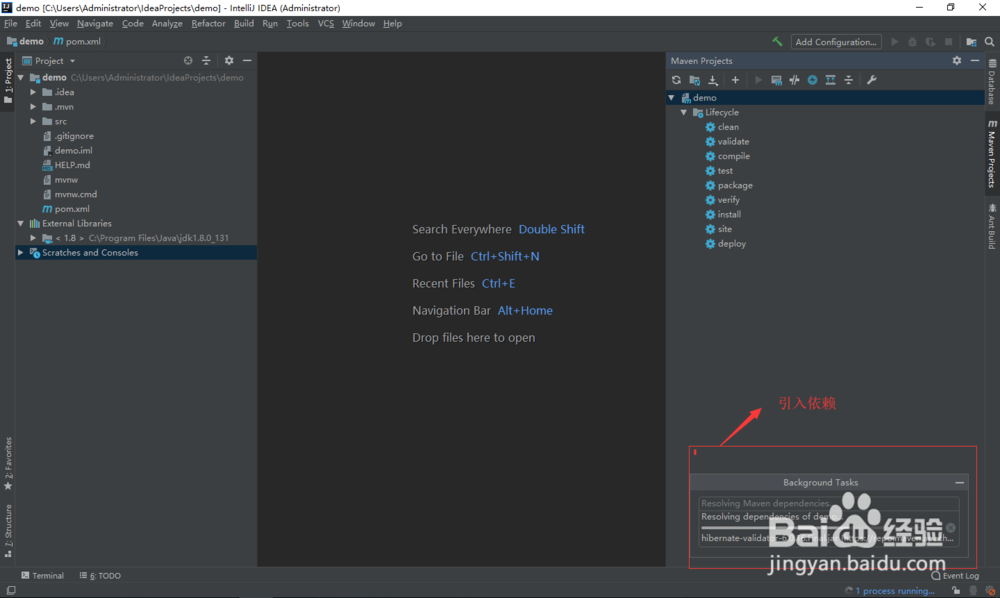Open the Event Log

click(x=955, y=576)
